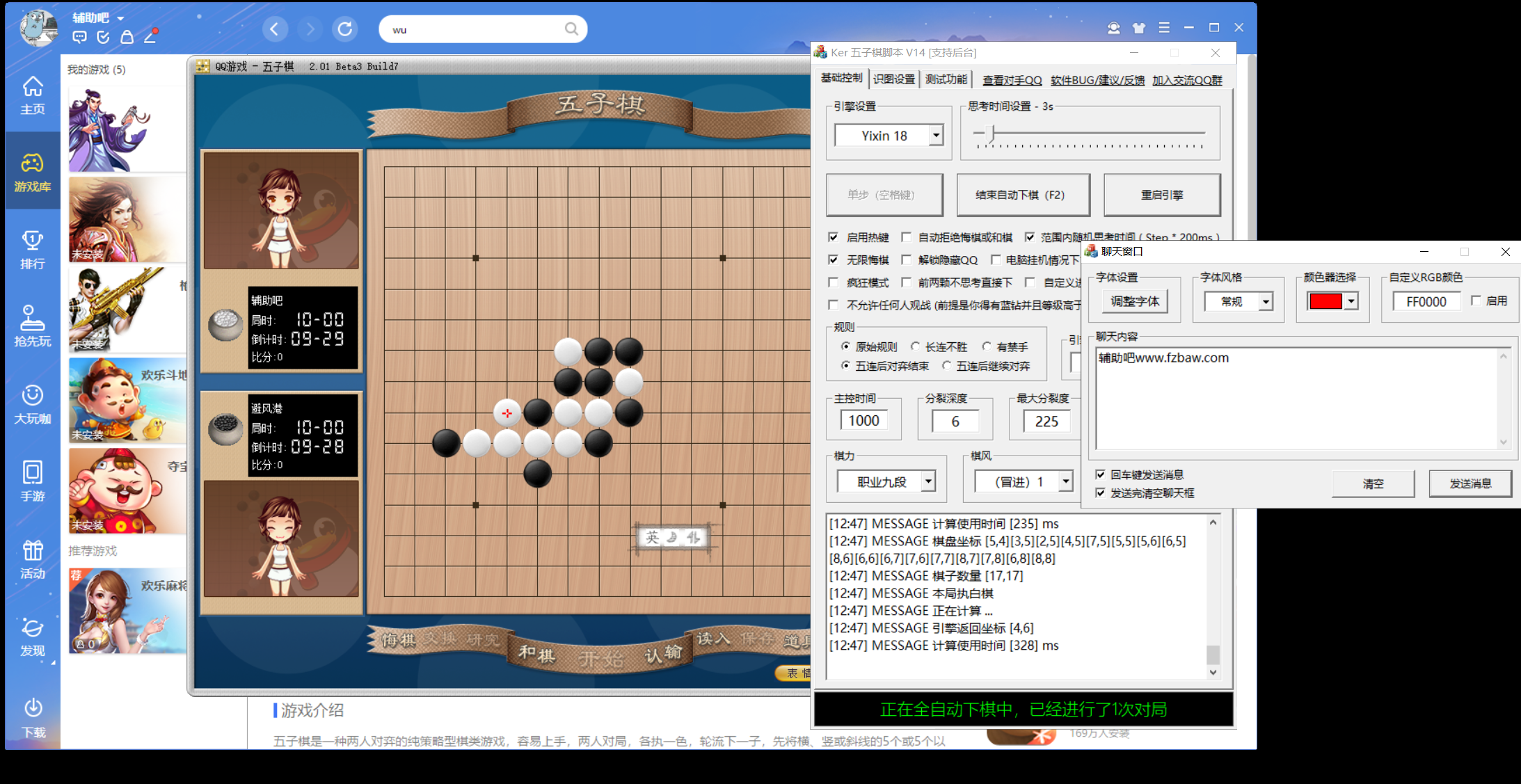Open the 常规 font style dropdown

(1266, 301)
